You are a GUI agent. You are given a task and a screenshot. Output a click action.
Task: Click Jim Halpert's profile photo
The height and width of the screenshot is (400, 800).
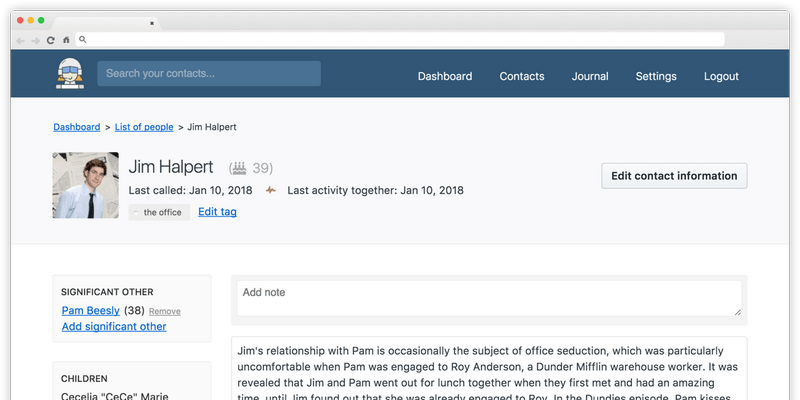coord(86,185)
